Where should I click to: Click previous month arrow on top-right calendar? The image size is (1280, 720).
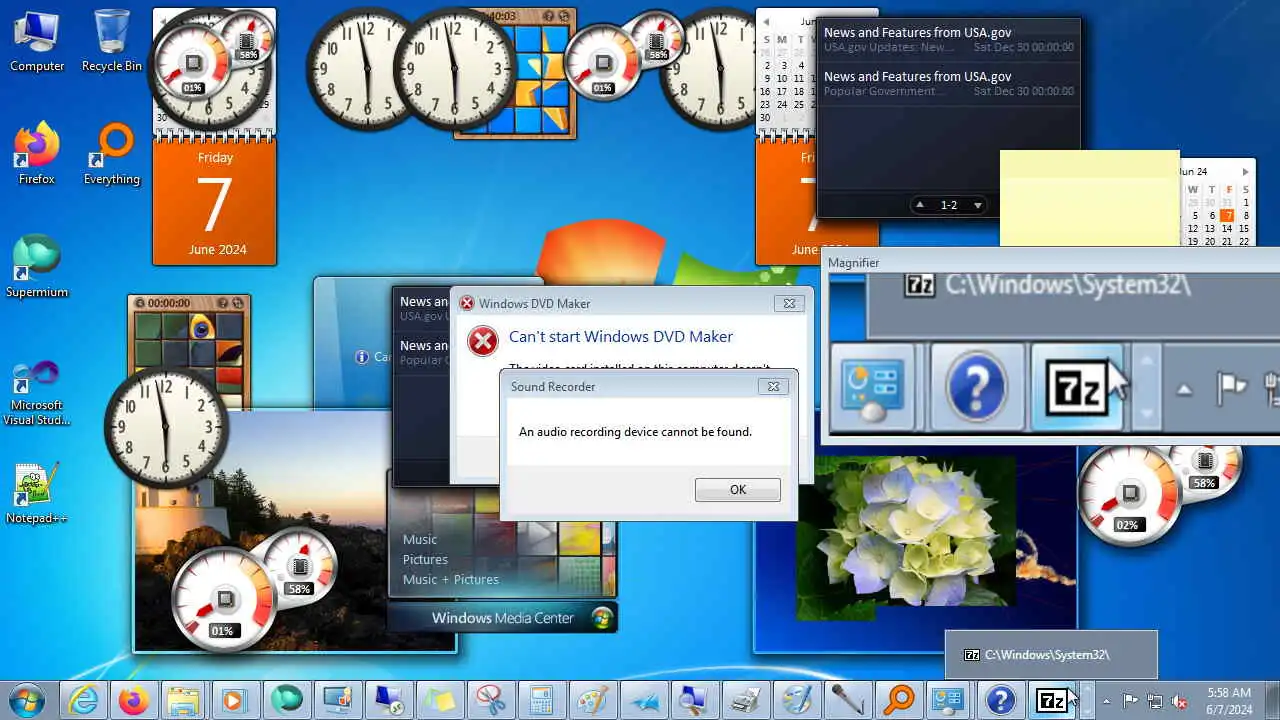click(766, 21)
